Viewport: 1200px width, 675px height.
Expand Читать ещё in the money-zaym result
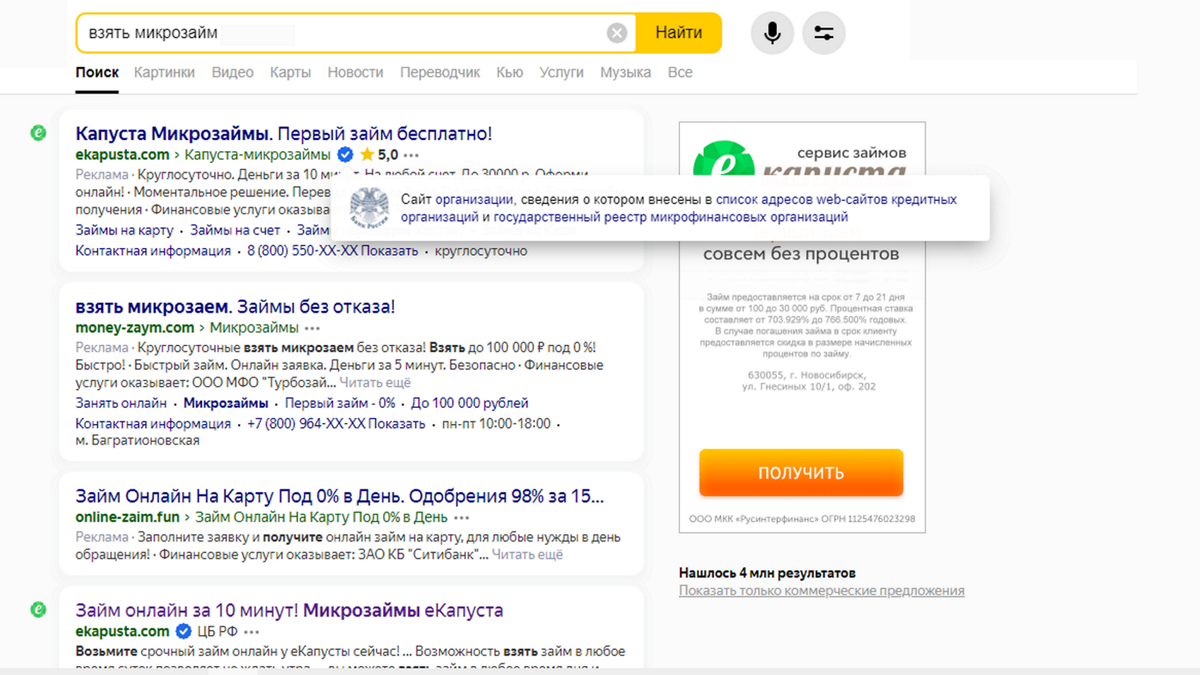coord(375,383)
